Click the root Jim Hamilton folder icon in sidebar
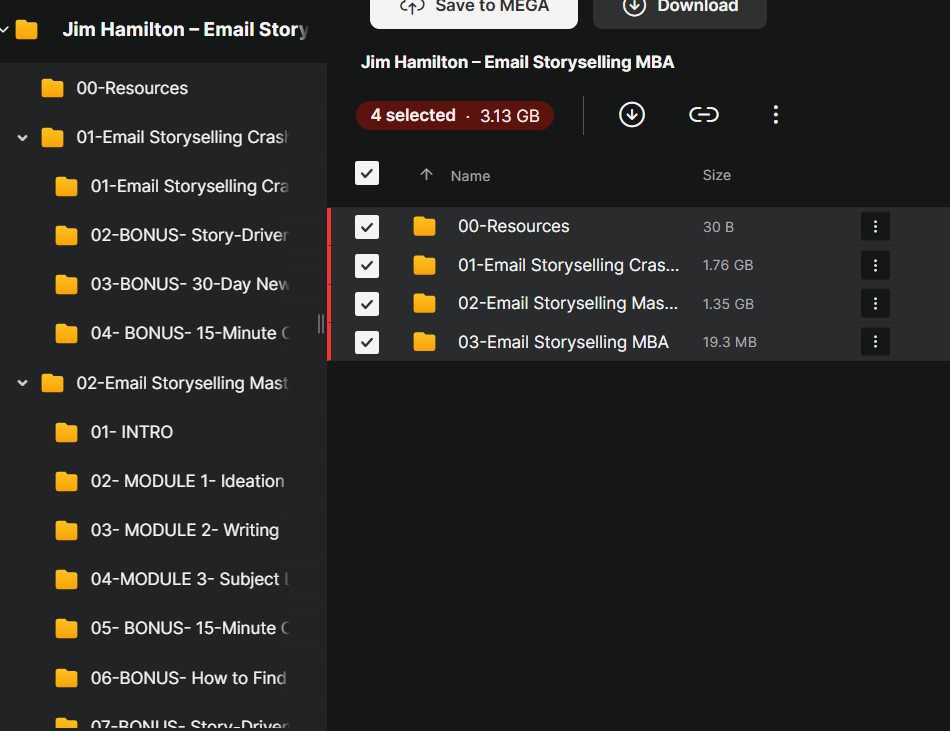 tap(26, 29)
